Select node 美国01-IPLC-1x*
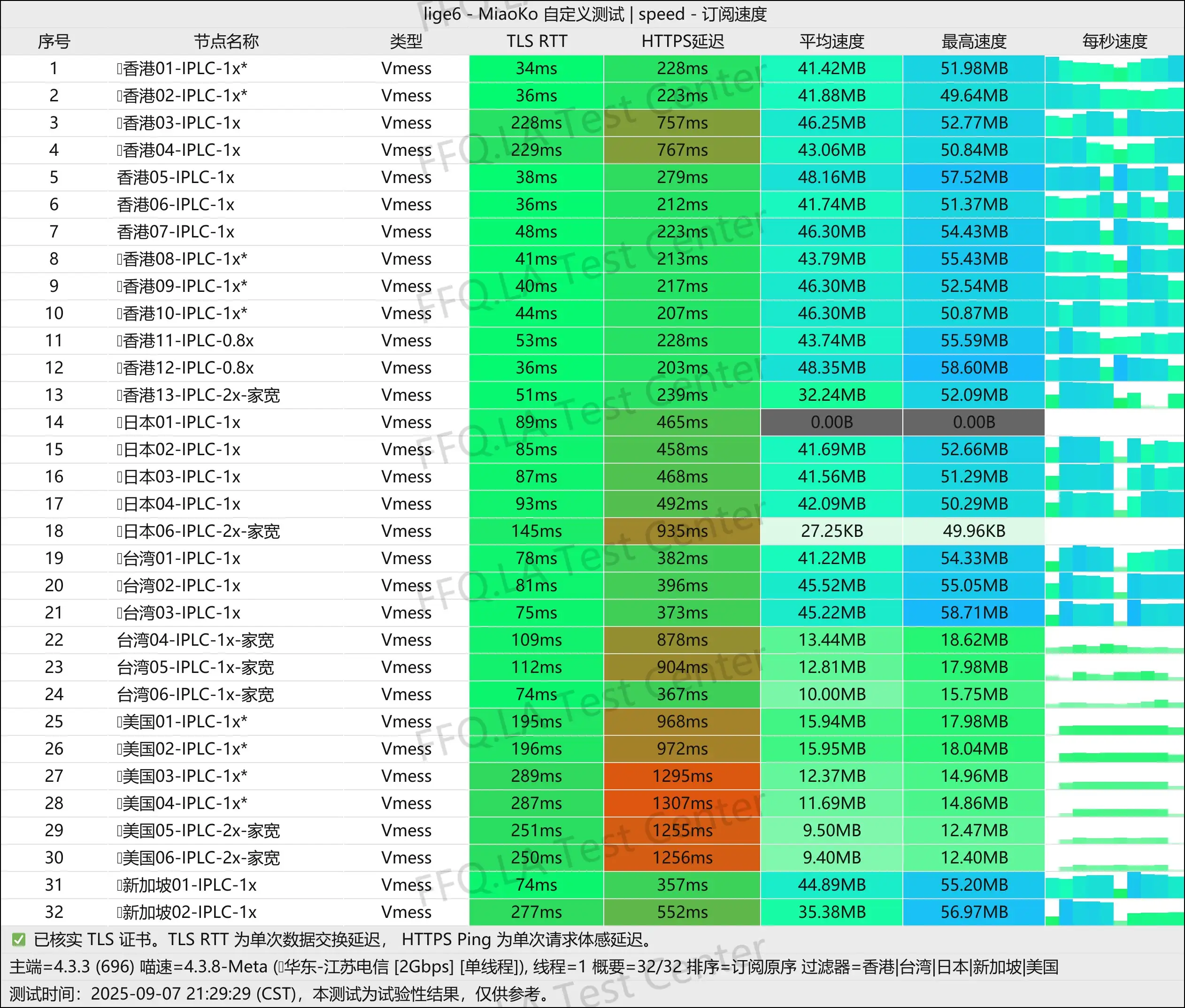Viewport: 1185px width, 1008px height. (x=182, y=722)
